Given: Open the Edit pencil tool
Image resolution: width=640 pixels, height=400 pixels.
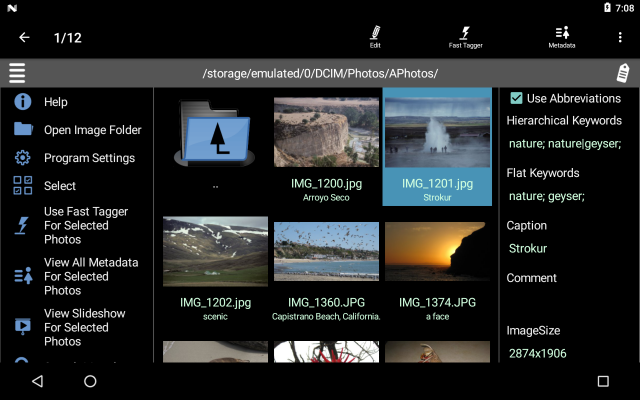Looking at the screenshot, I should [x=375, y=37].
